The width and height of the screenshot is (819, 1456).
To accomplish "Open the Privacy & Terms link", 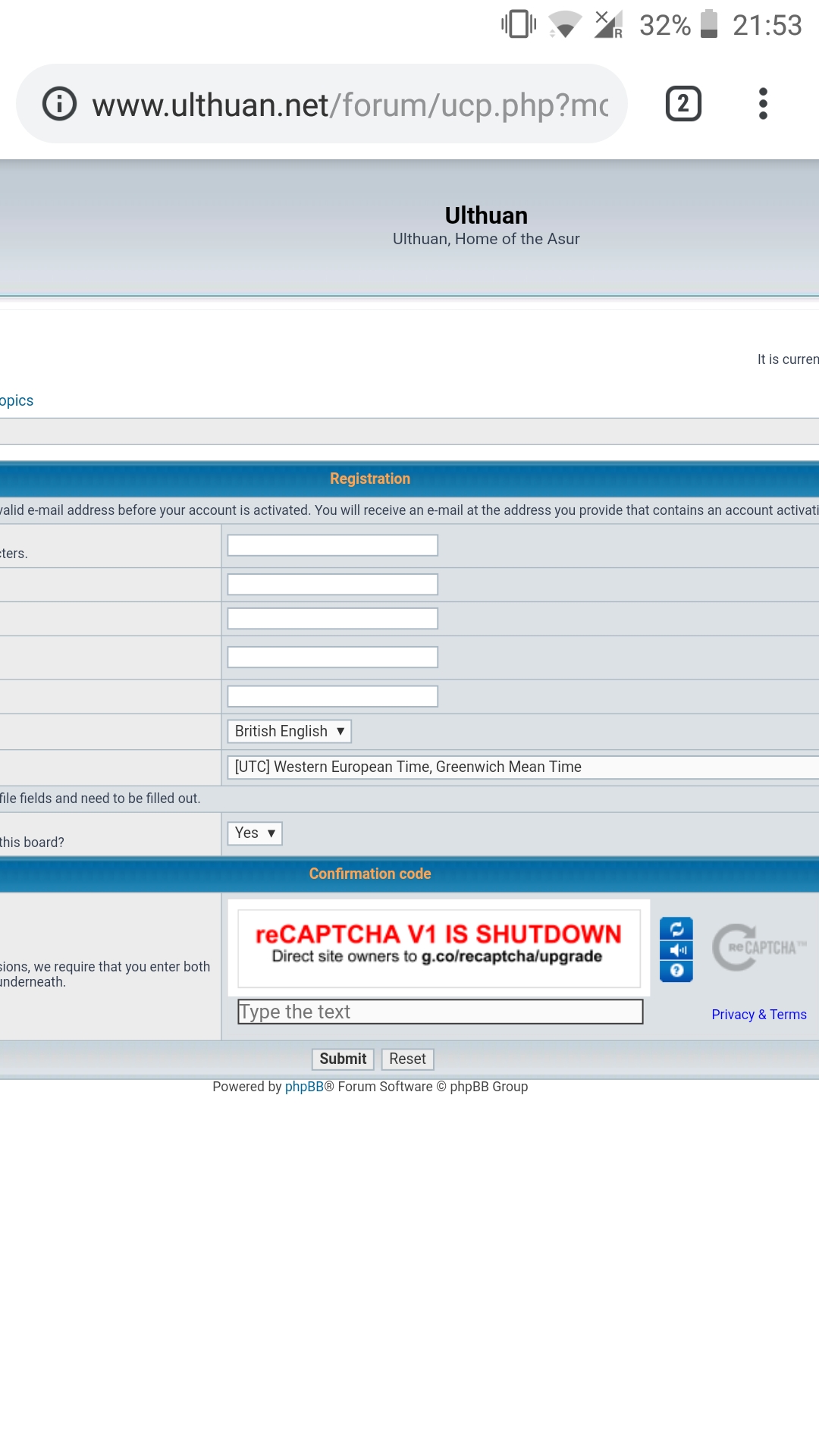I will pyautogui.click(x=758, y=1015).
